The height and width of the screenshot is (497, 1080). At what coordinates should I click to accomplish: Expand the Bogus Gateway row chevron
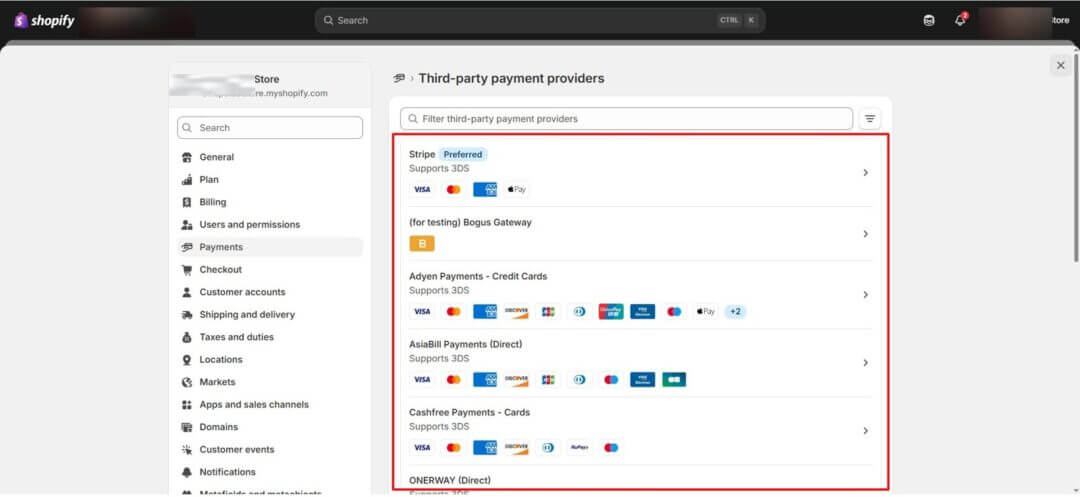(865, 234)
